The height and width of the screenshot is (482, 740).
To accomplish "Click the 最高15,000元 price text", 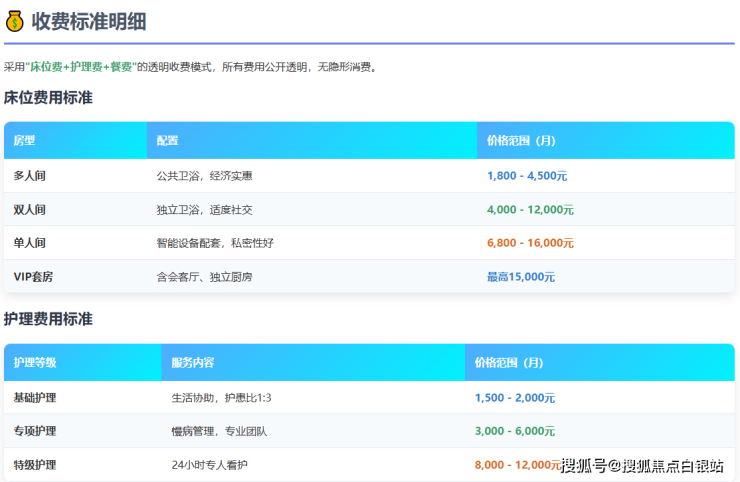I will click(520, 276).
